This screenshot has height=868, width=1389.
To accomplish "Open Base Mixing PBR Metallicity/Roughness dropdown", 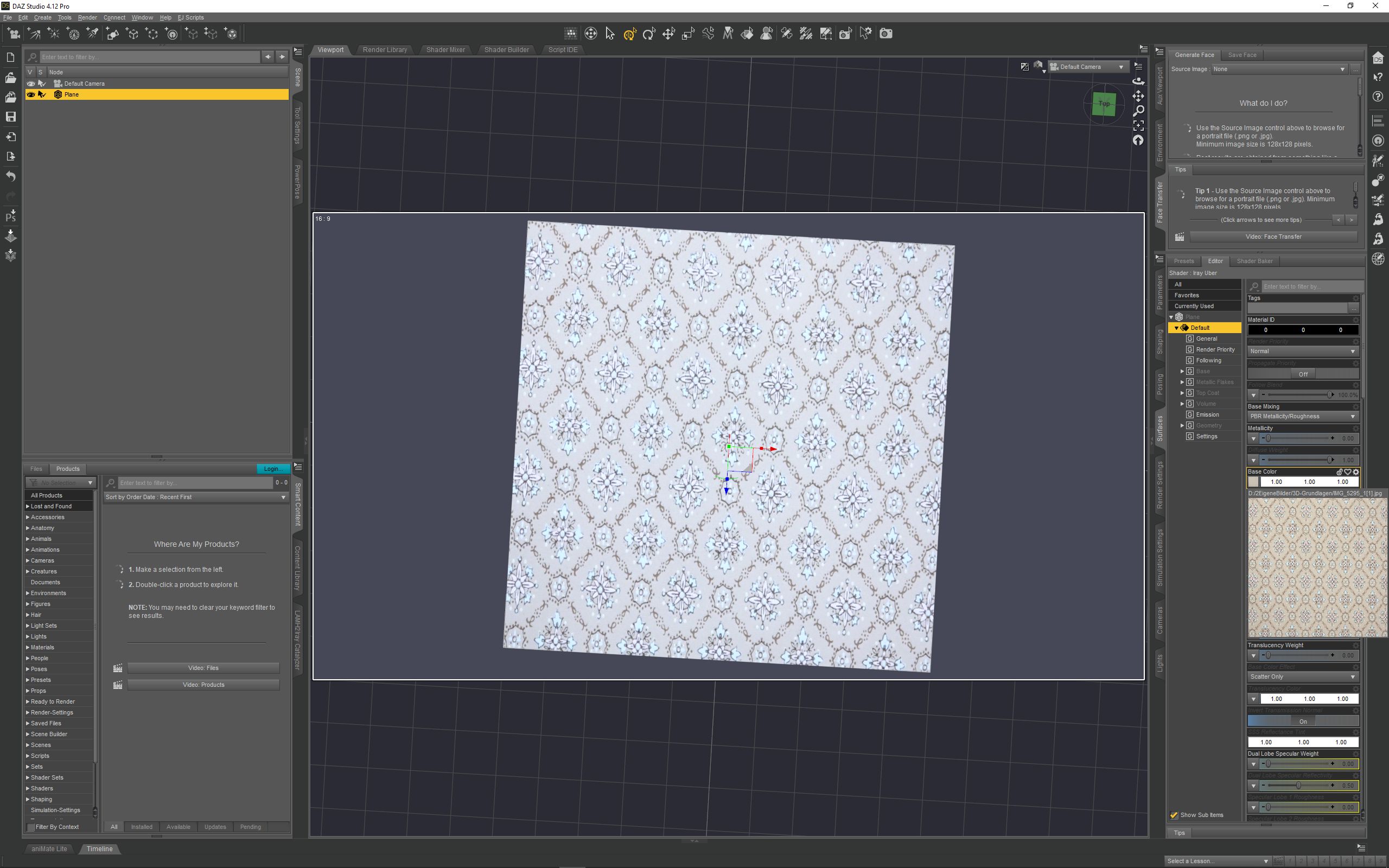I will pyautogui.click(x=1302, y=417).
